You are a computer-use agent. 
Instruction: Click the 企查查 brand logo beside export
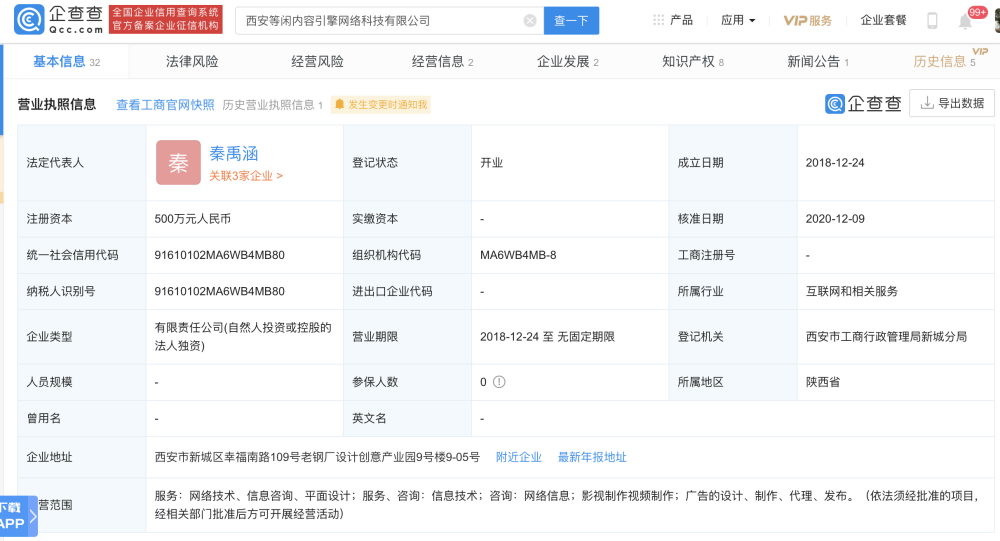(863, 103)
